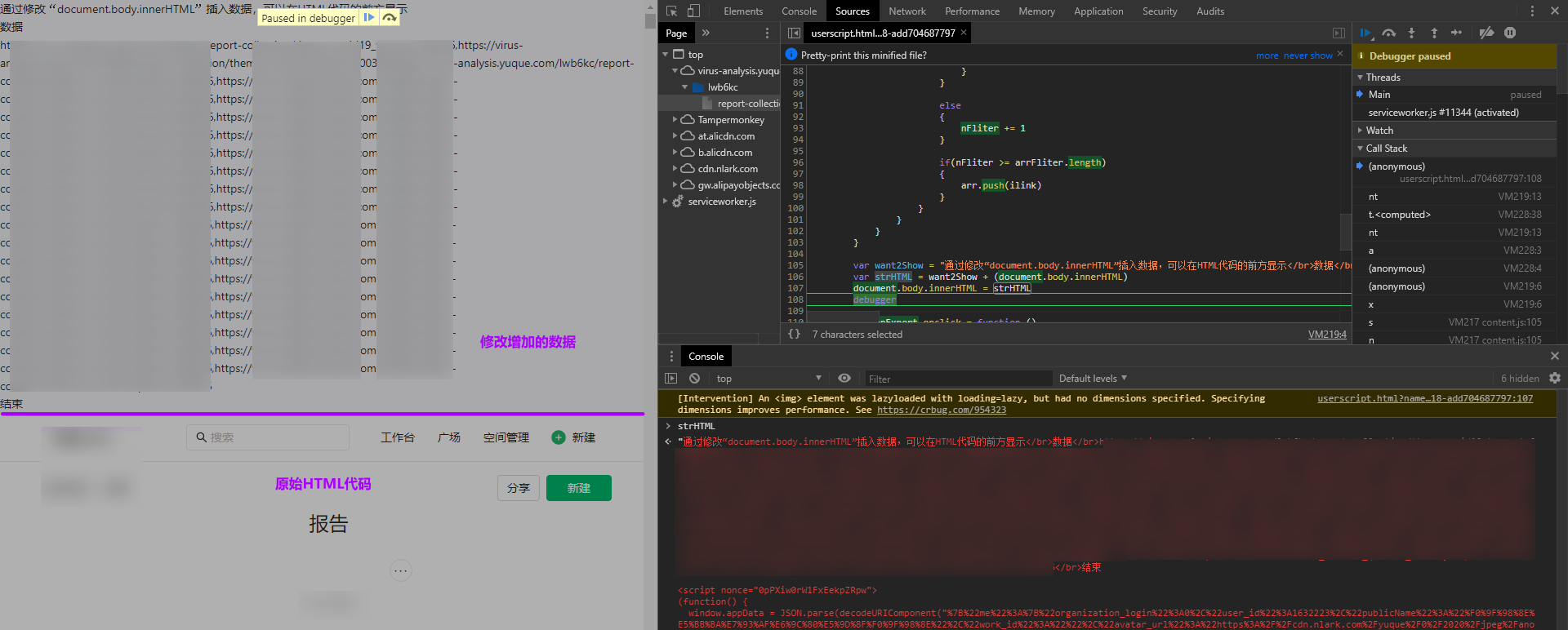
Task: Hide the file navigator pane
Action: pyautogui.click(x=794, y=33)
